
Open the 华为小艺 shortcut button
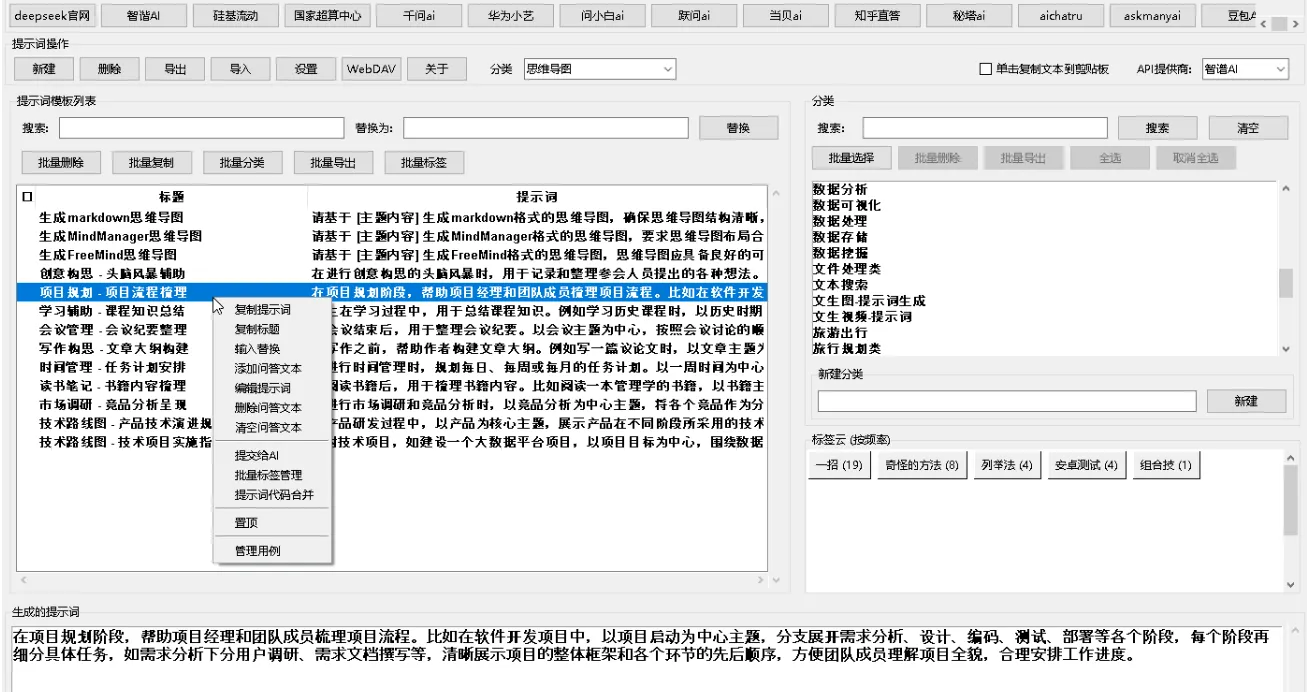click(511, 16)
